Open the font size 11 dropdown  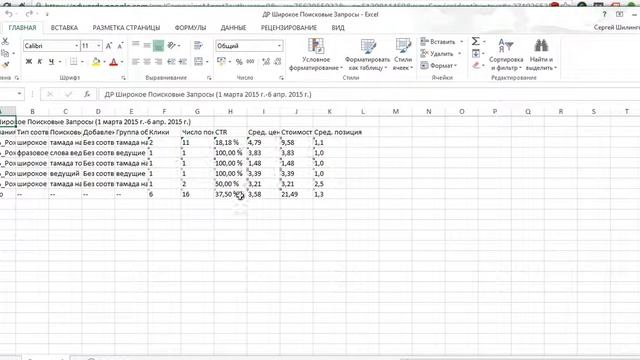pyautogui.click(x=99, y=46)
